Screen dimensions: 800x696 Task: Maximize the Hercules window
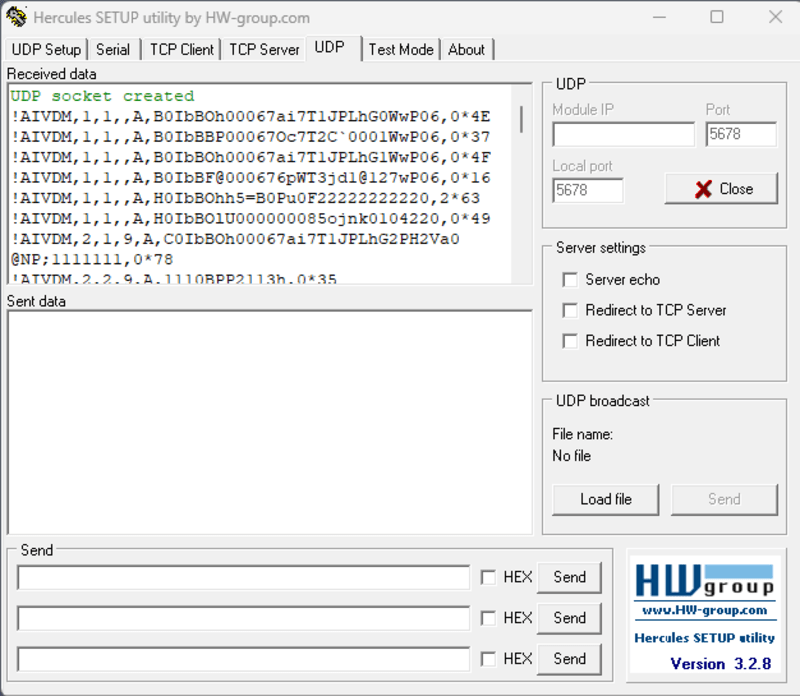tap(717, 17)
